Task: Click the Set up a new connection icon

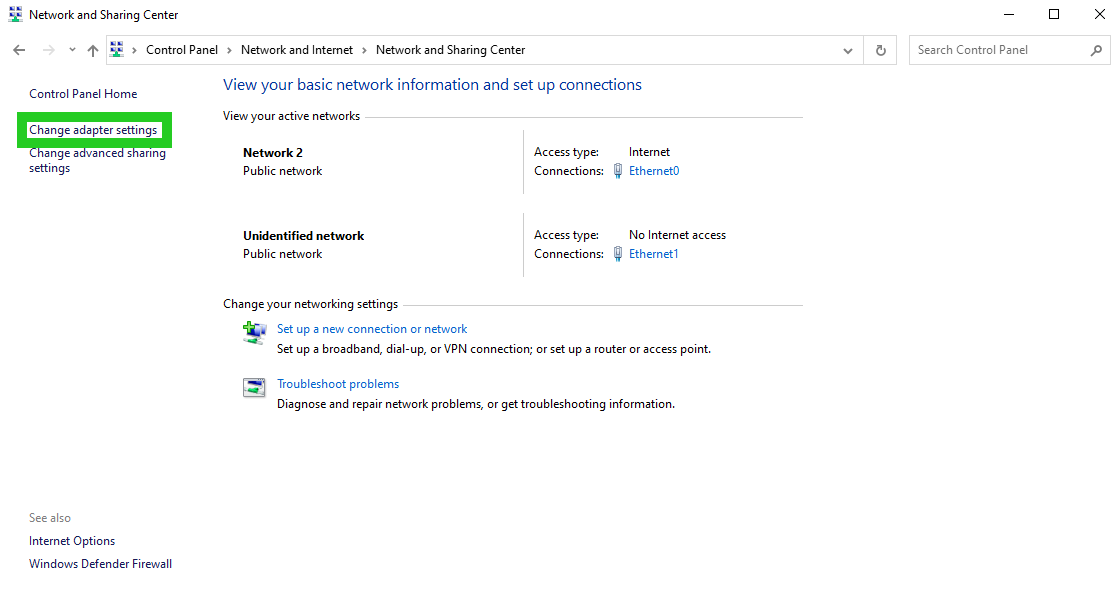Action: coord(253,331)
